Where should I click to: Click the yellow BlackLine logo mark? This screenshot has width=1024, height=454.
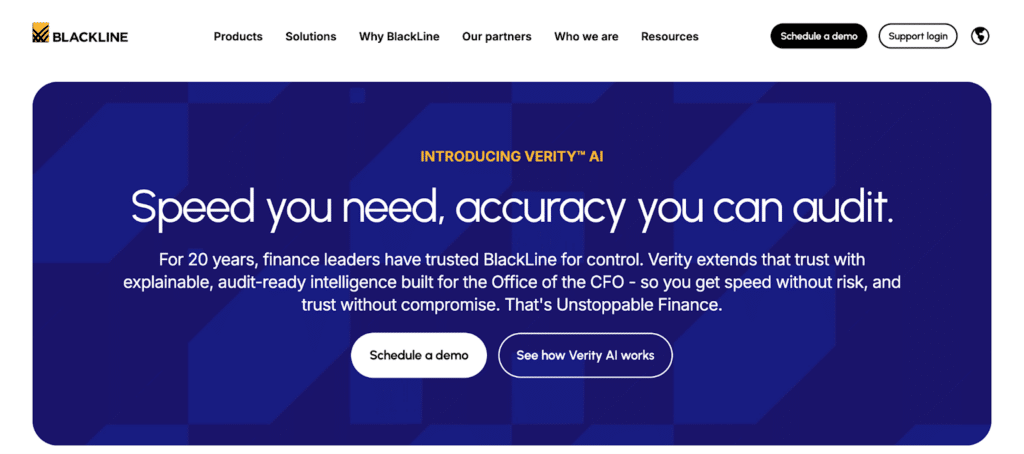(40, 34)
